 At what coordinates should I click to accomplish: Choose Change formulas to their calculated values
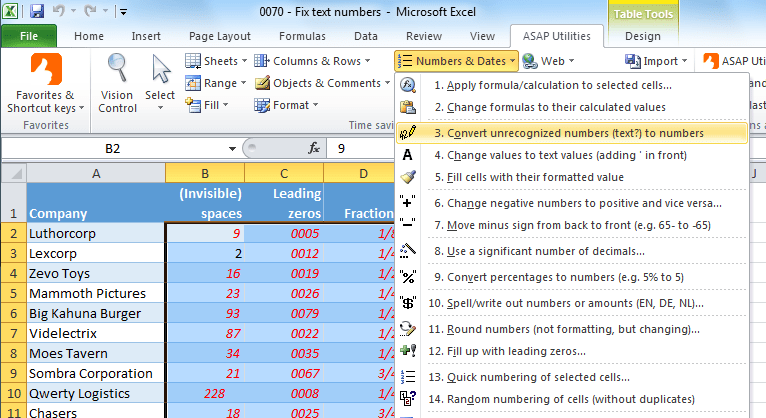tap(572, 107)
